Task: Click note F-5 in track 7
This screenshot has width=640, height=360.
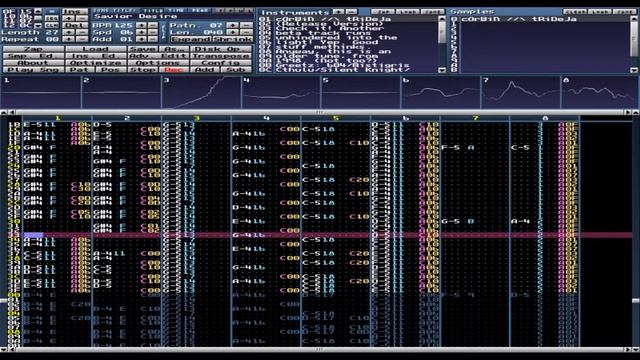Action: 451,147
